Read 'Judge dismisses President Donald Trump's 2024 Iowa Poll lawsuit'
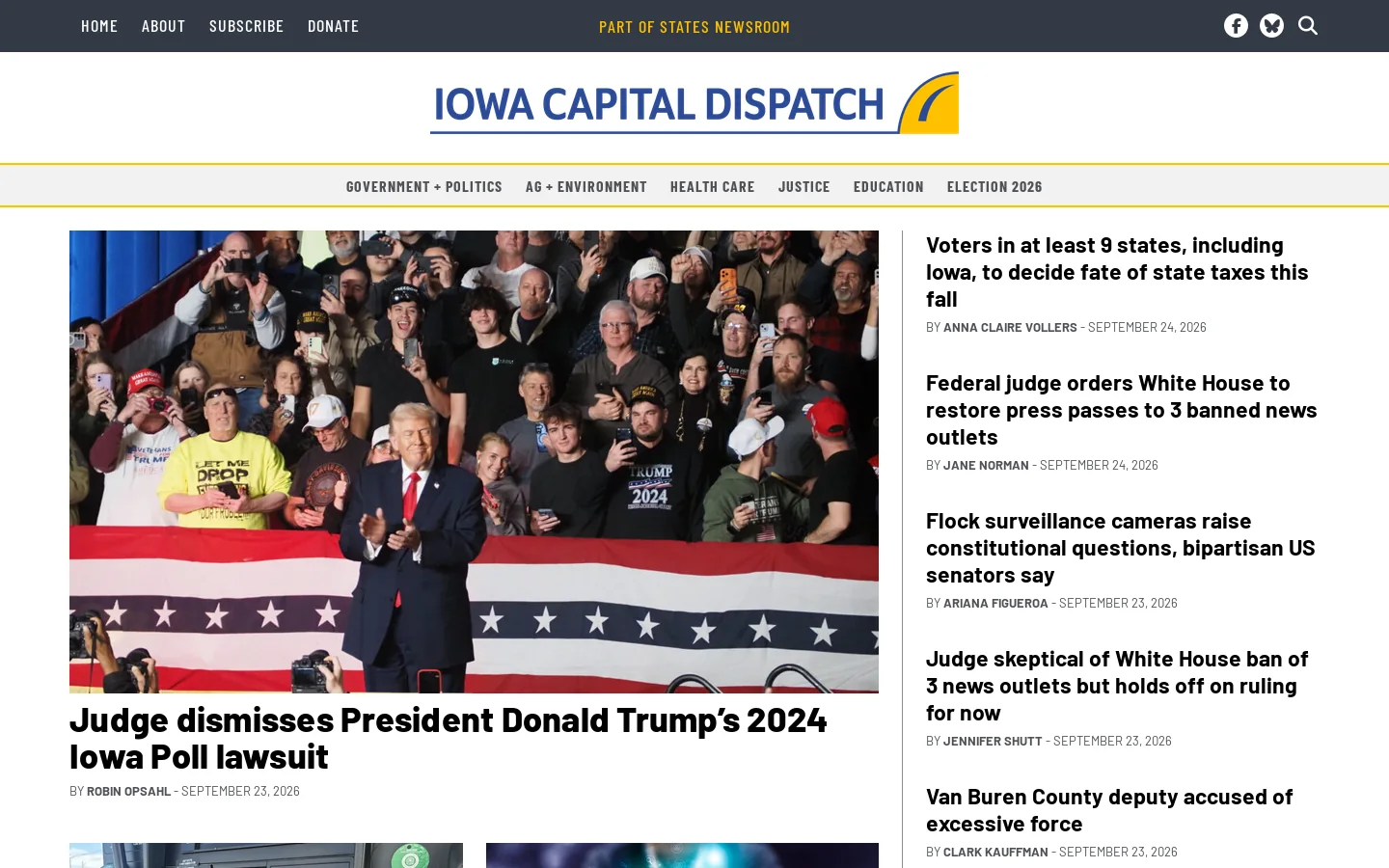1389x868 pixels. click(449, 738)
